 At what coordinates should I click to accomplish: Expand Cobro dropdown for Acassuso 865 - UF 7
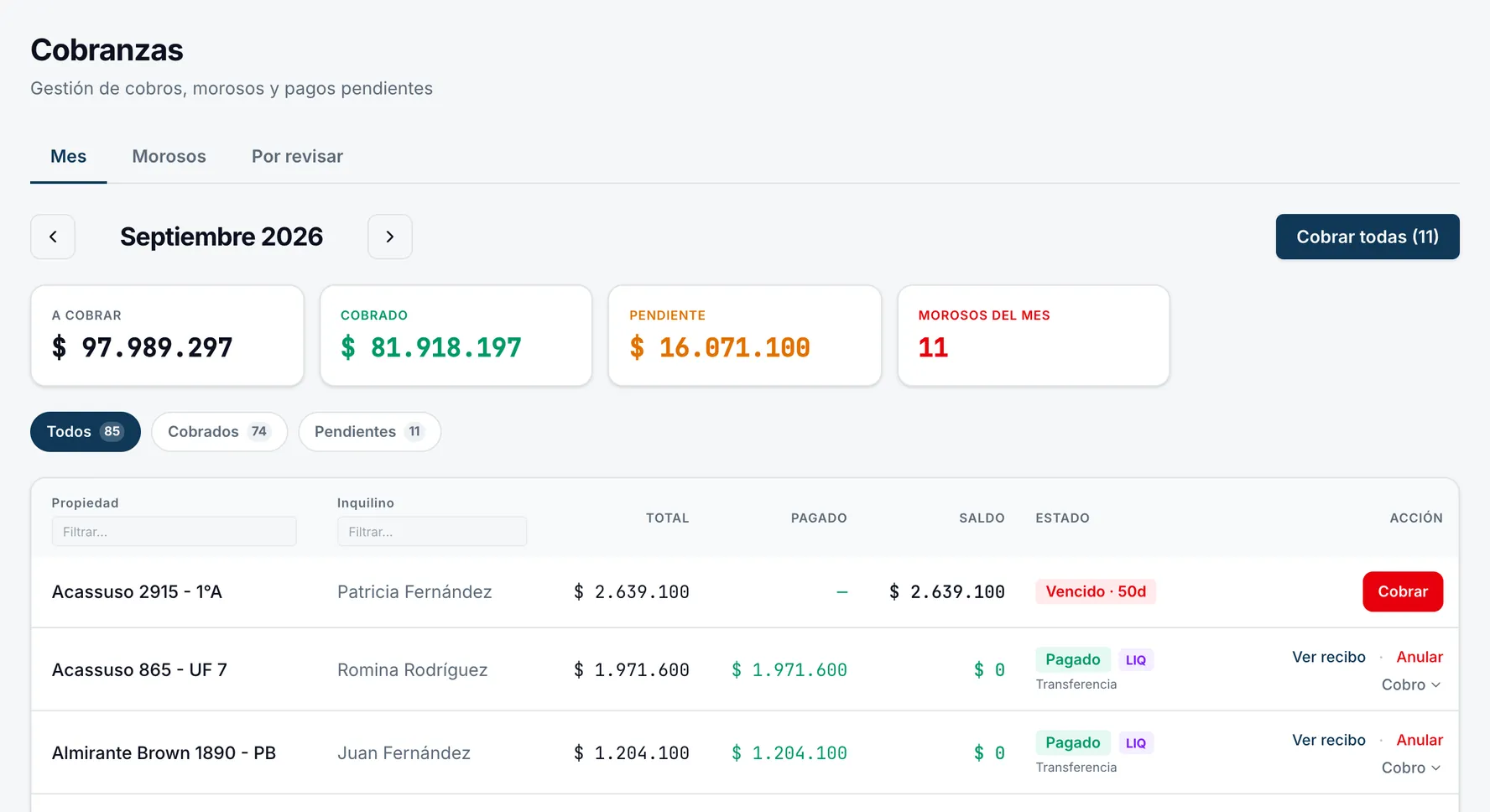(1411, 684)
